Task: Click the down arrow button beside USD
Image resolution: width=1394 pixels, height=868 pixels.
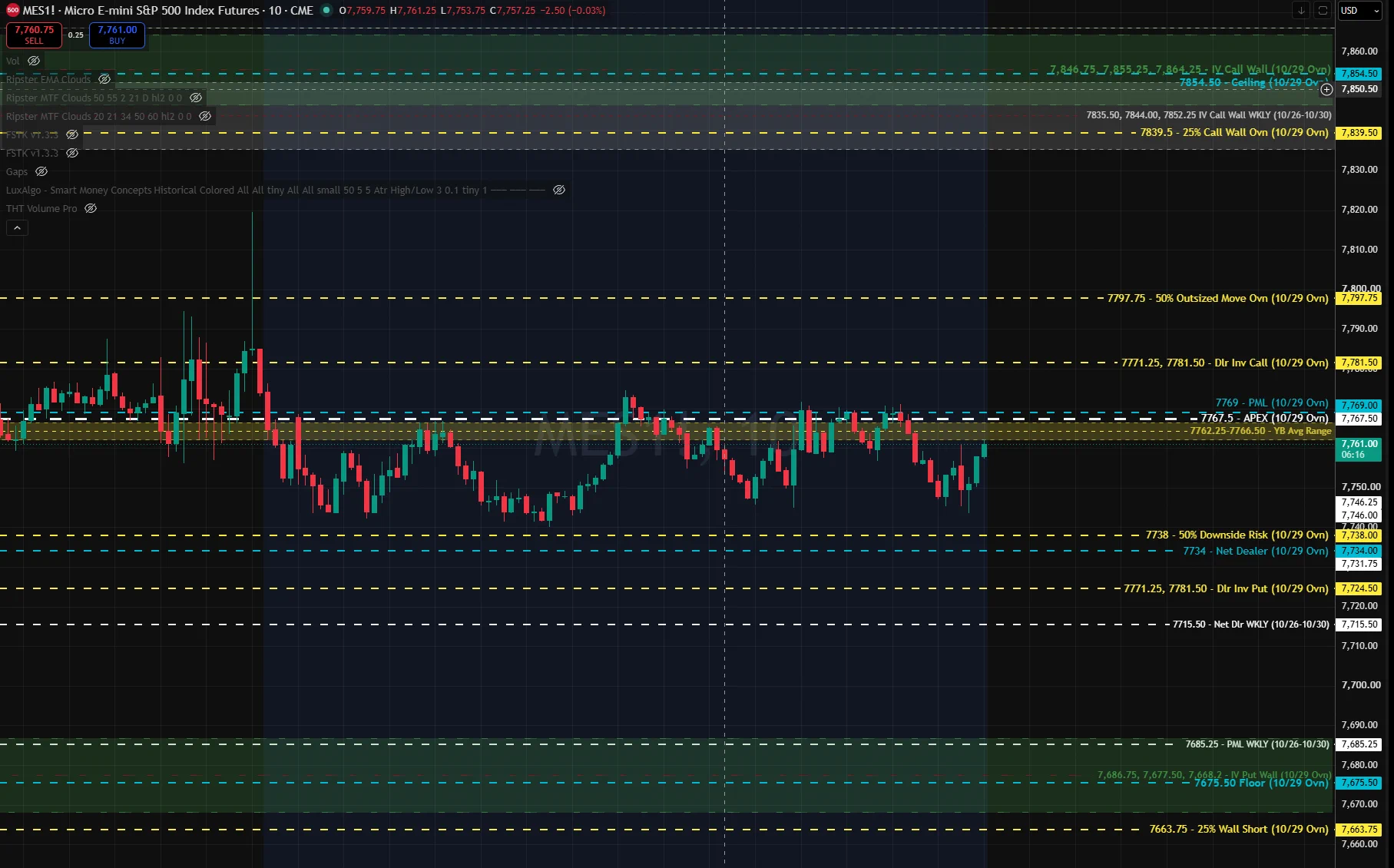Action: 1301,10
